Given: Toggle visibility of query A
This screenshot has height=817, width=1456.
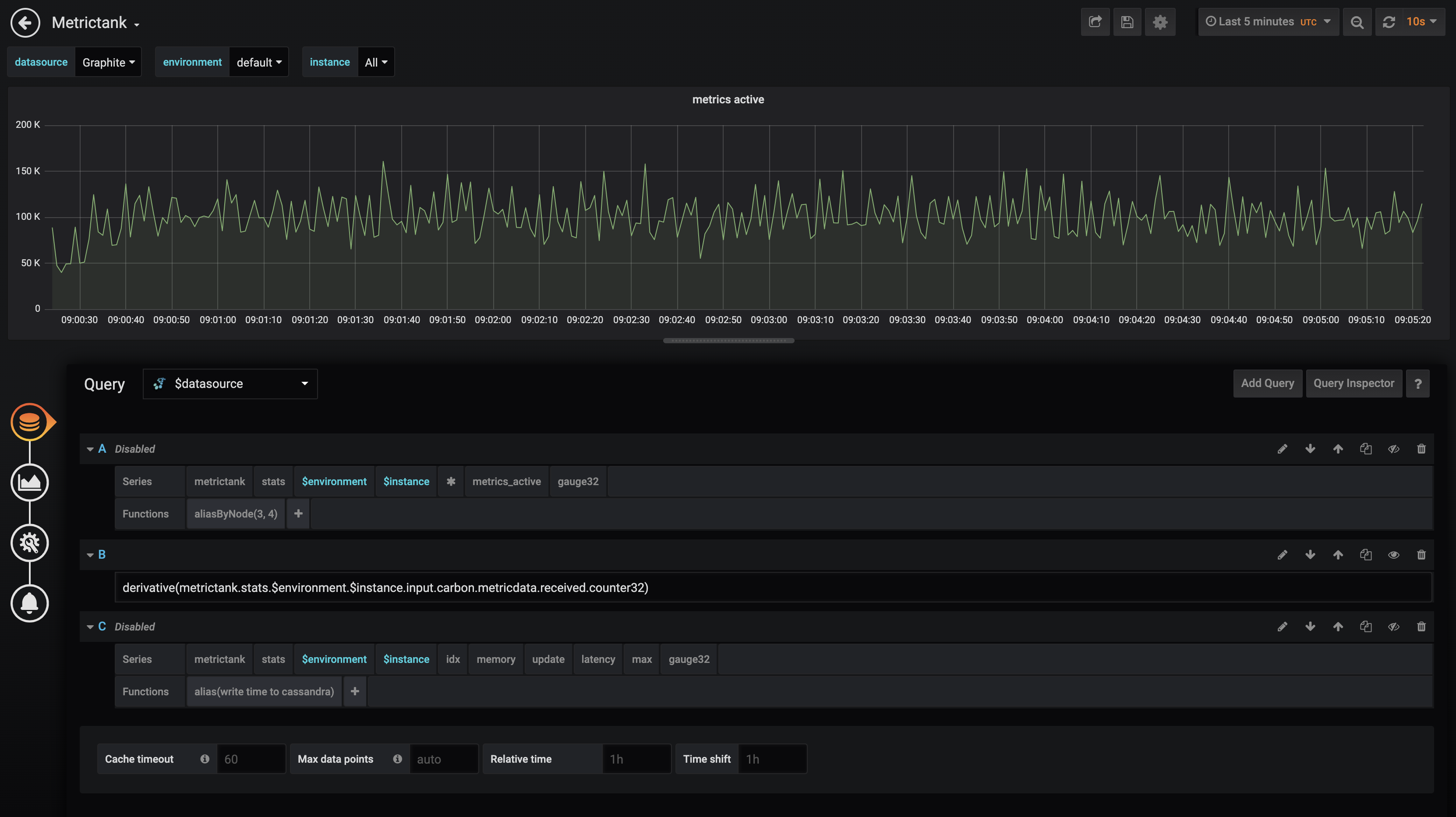Looking at the screenshot, I should 1393,449.
